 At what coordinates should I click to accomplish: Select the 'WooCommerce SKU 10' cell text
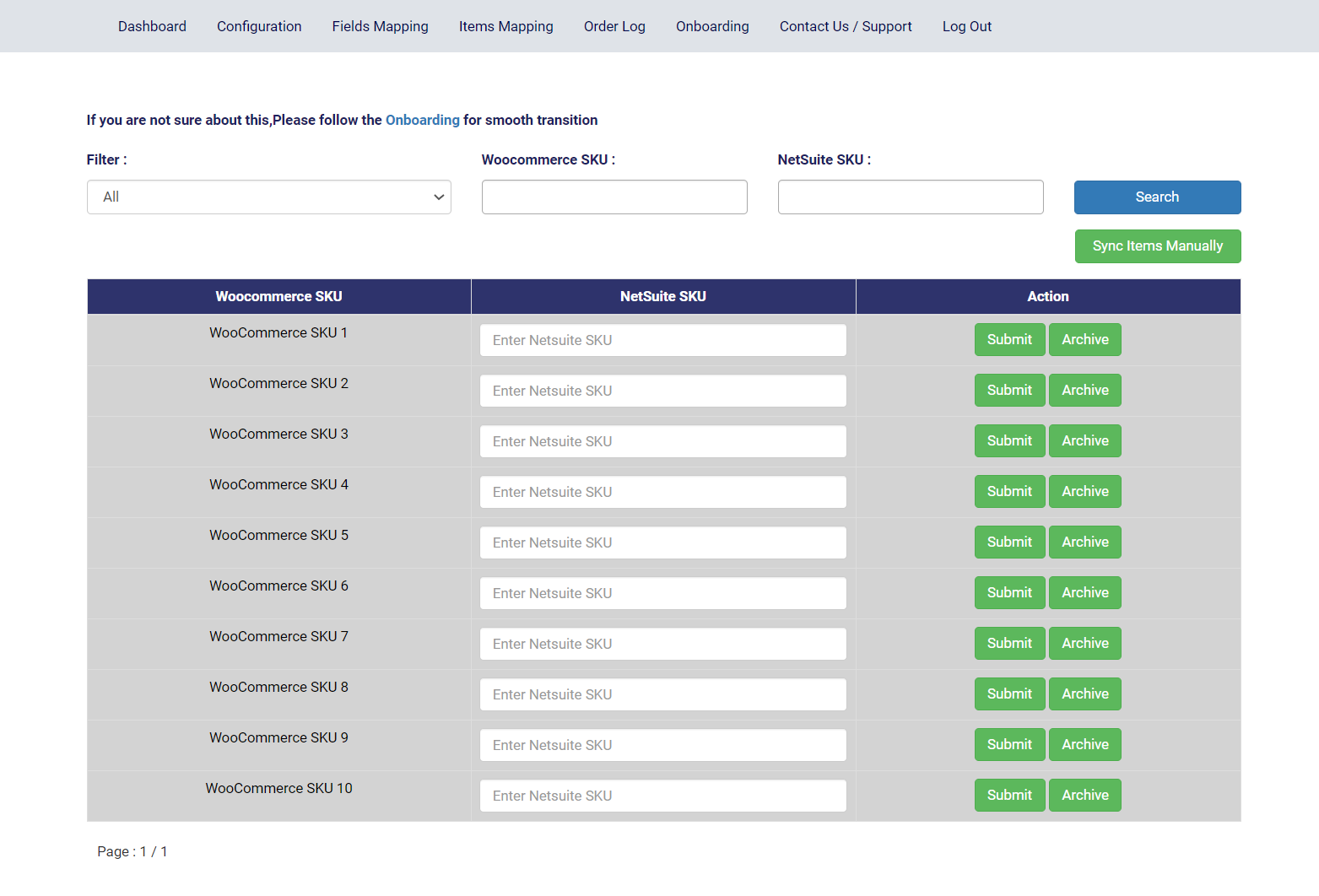(x=278, y=788)
